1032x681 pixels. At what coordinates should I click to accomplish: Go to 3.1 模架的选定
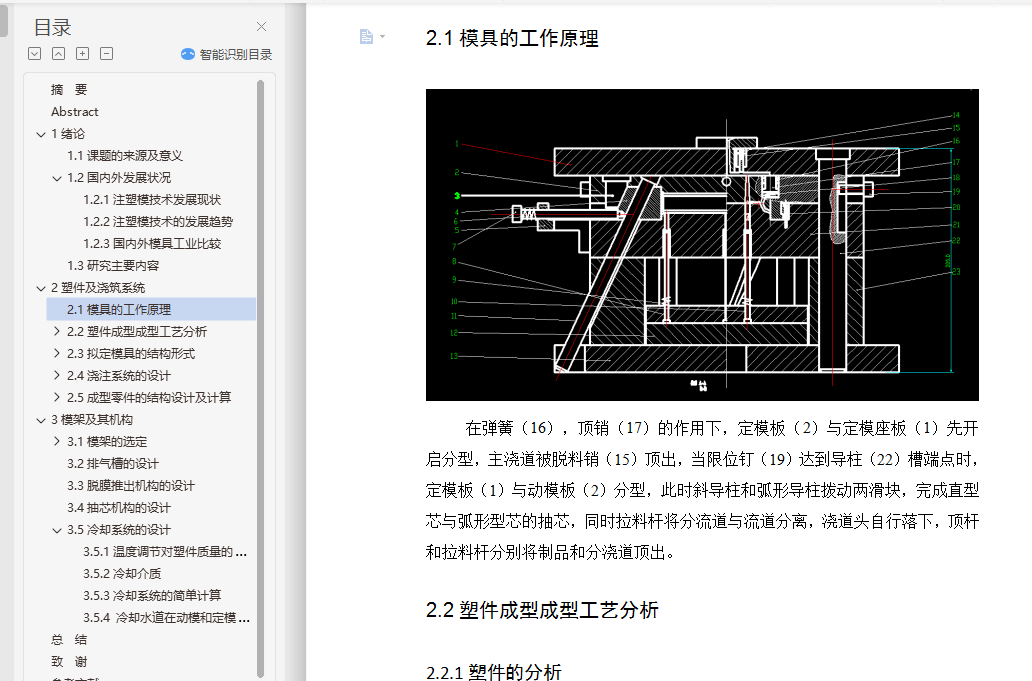click(107, 441)
